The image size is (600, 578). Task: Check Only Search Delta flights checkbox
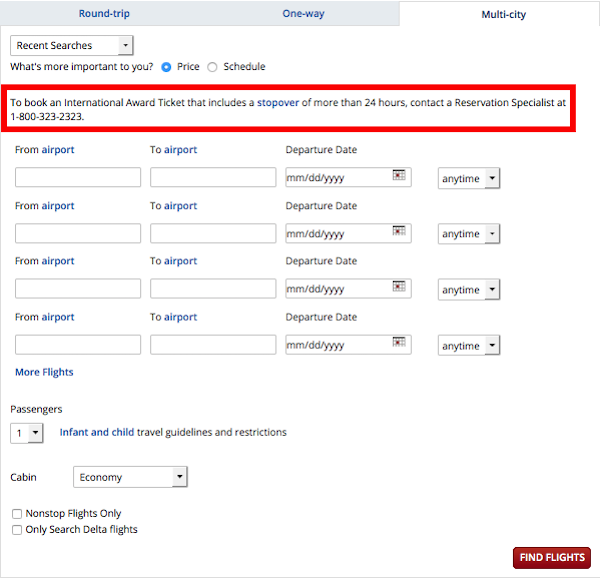(17, 530)
